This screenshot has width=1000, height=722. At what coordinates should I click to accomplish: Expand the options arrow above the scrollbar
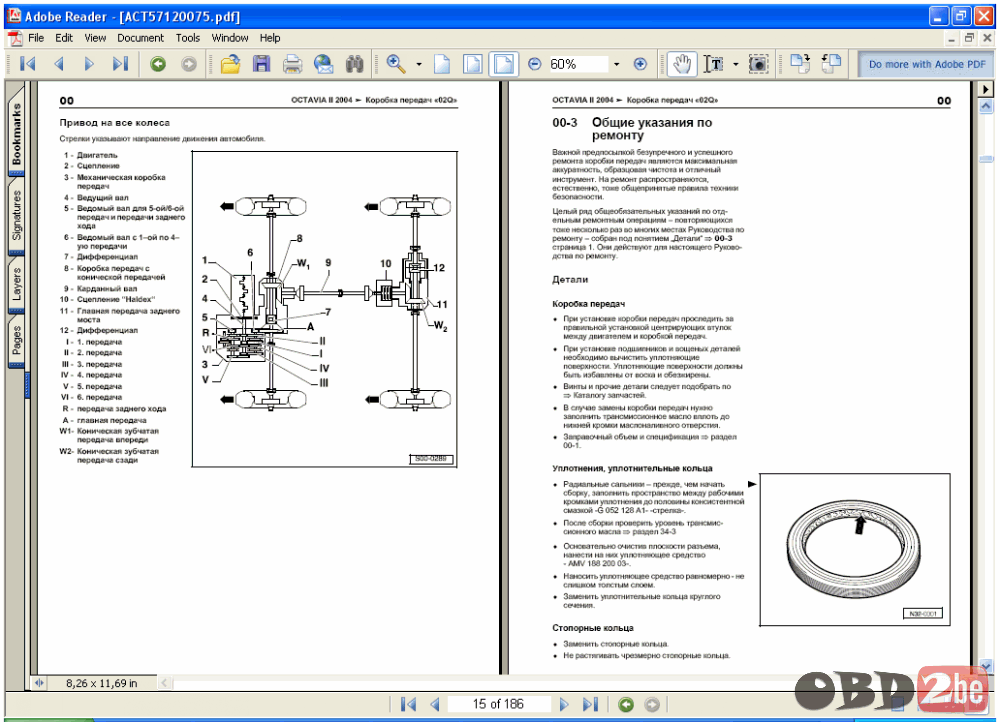986,89
